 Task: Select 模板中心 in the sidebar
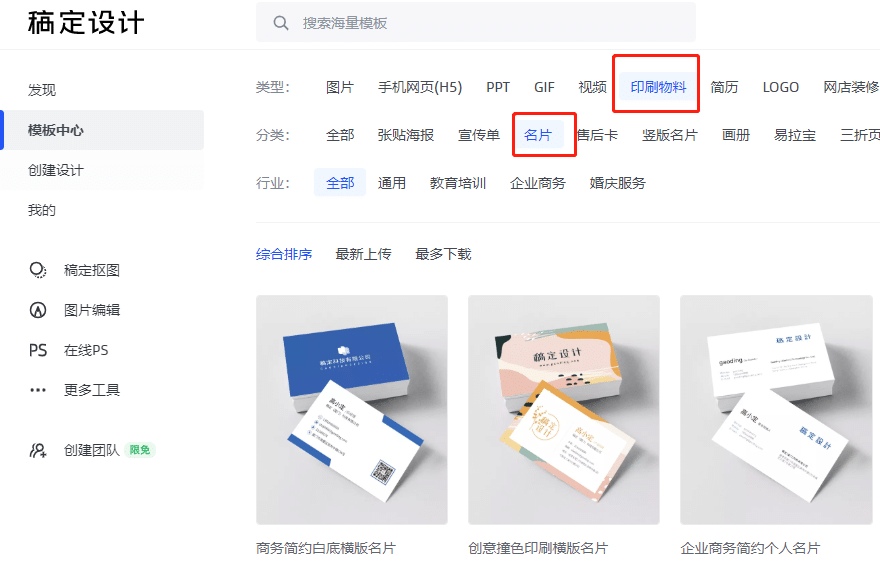[x=102, y=130]
